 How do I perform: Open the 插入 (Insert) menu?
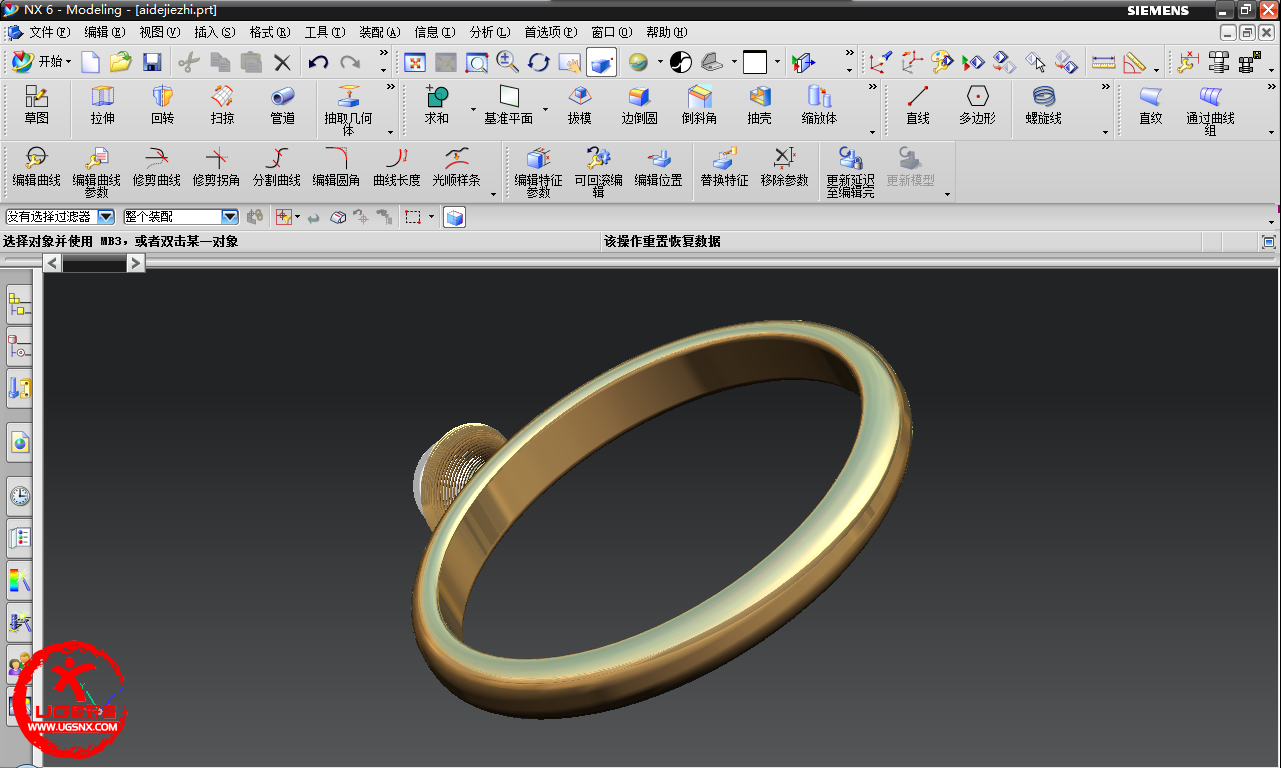(x=215, y=33)
